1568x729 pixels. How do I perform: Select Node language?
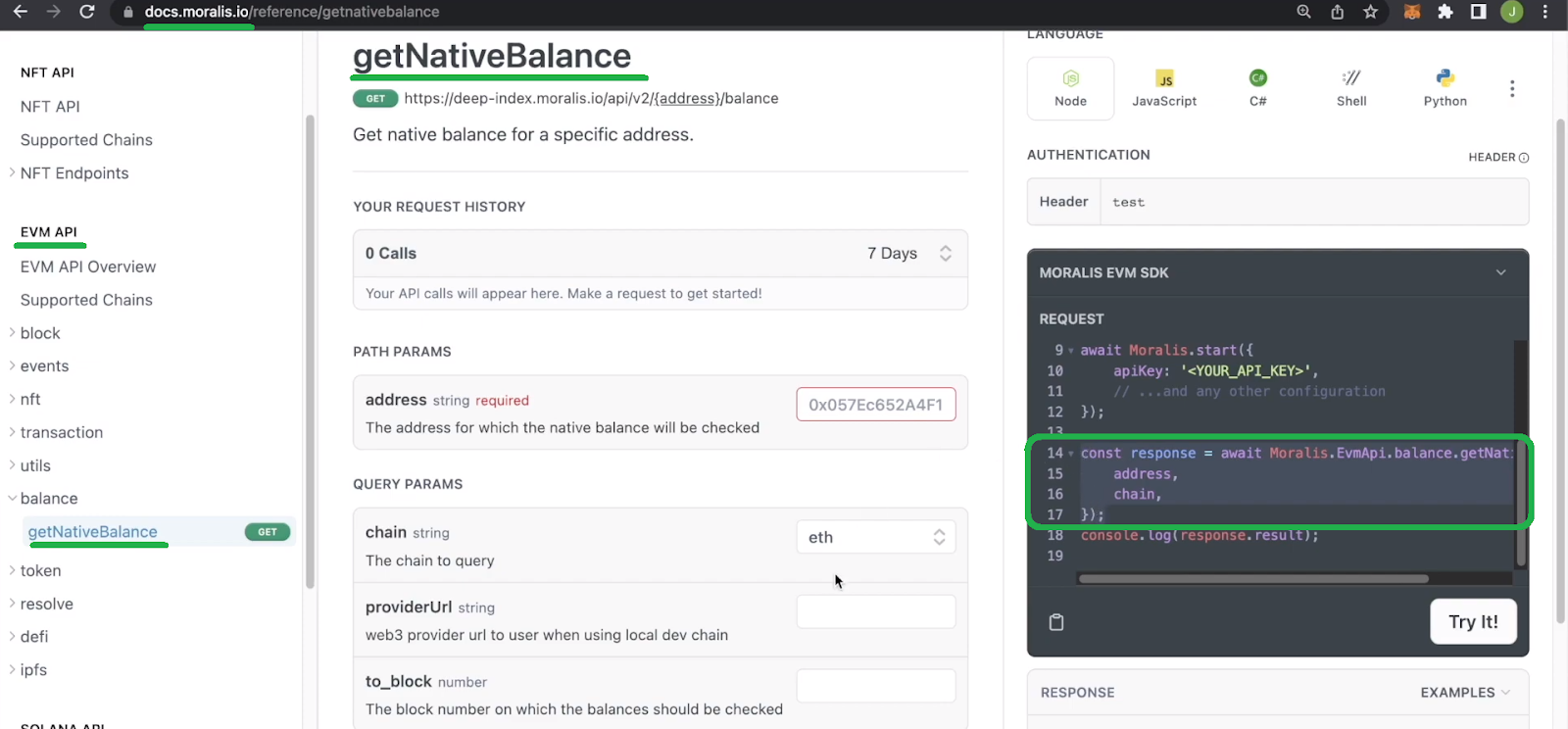tap(1070, 88)
